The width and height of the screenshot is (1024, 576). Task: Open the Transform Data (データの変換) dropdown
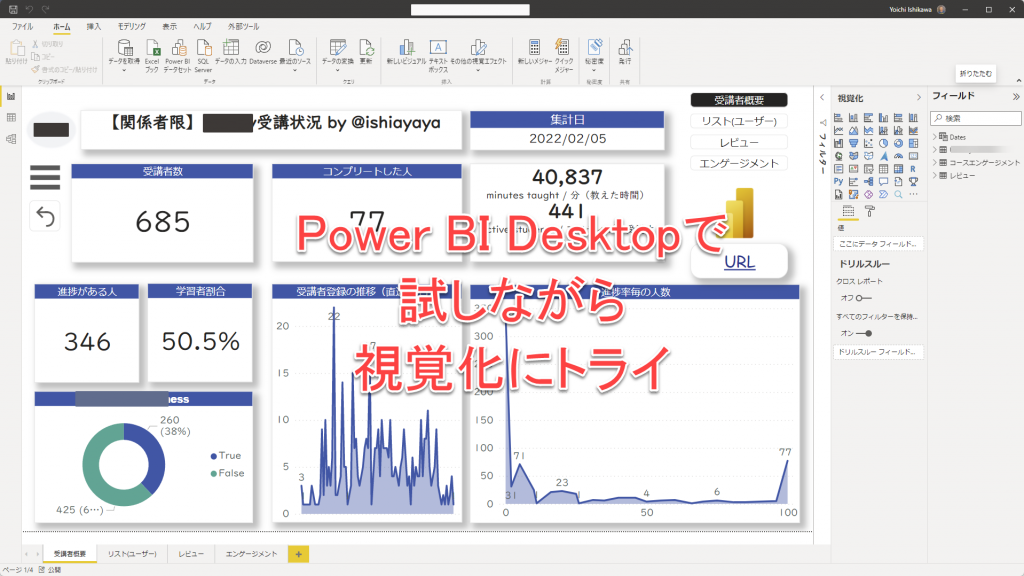tap(338, 71)
